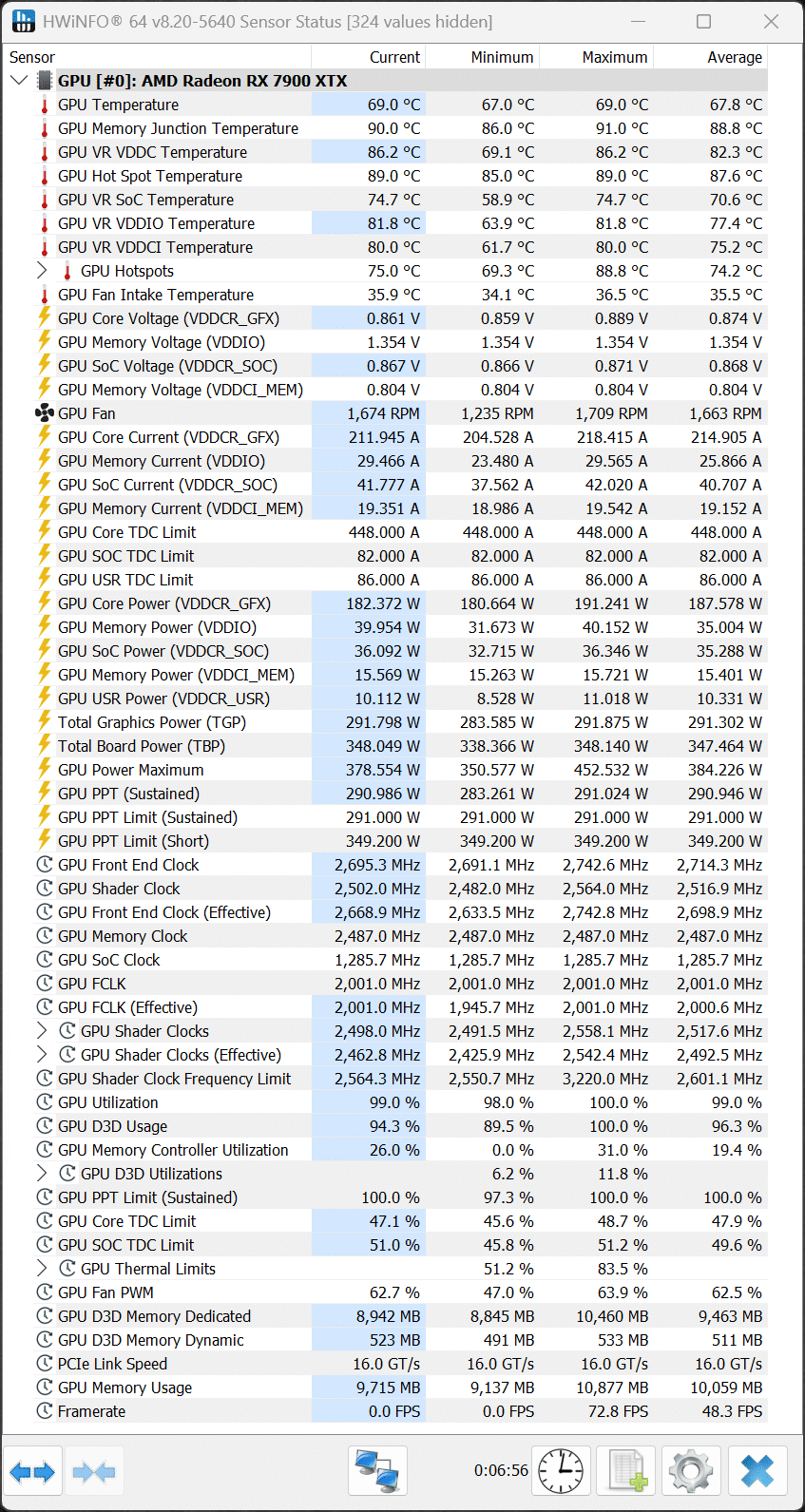Screen dimensions: 805x1512
Task: Click the shrink columns arrows toolbar button
Action: (x=93, y=1472)
